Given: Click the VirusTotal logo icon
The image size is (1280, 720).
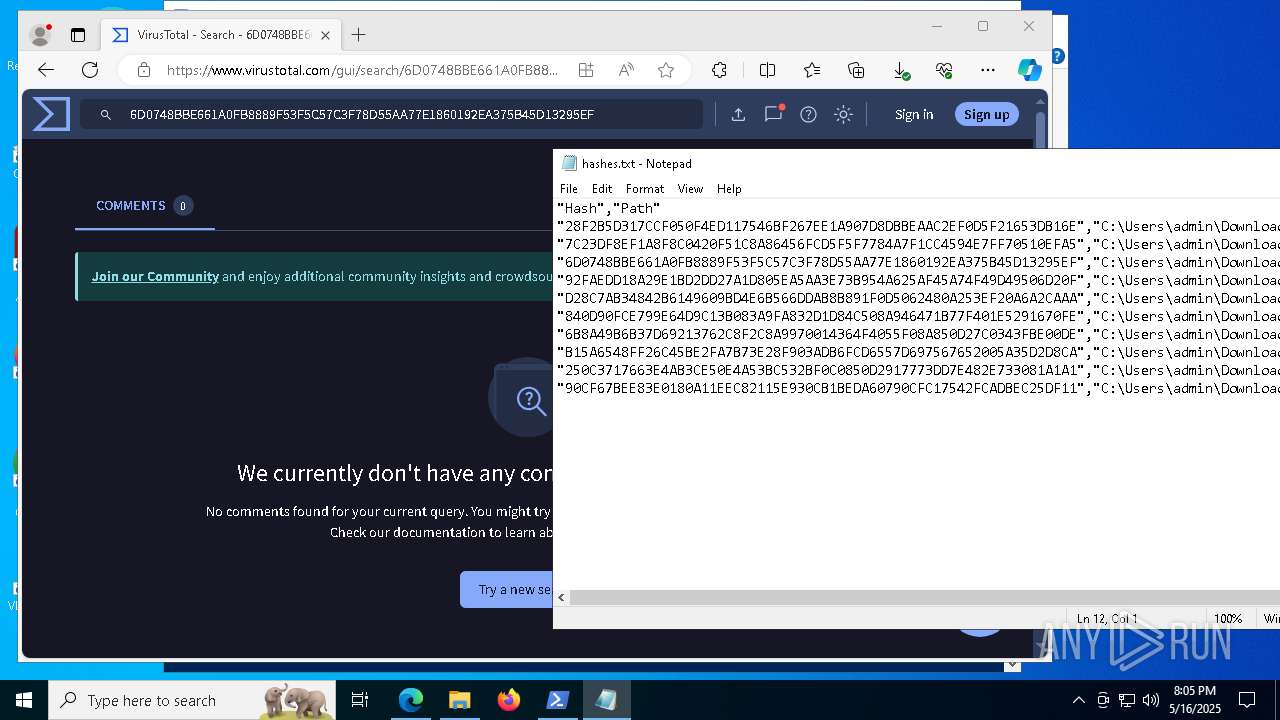Looking at the screenshot, I should click(51, 114).
